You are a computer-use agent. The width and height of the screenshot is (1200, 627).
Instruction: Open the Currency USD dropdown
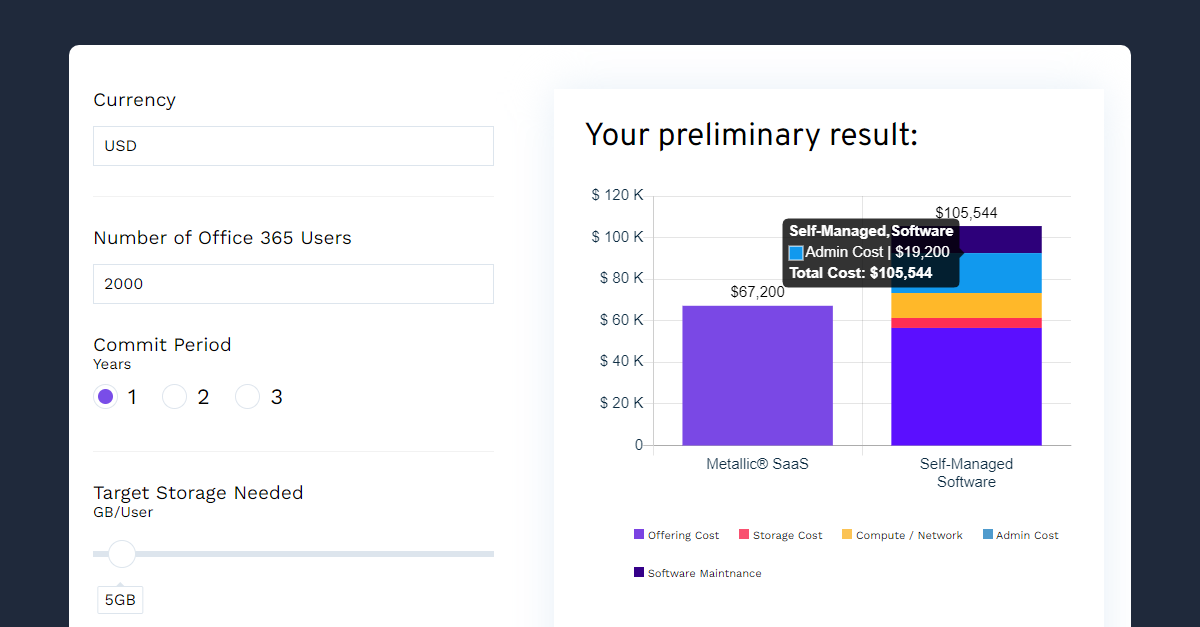[x=293, y=146]
